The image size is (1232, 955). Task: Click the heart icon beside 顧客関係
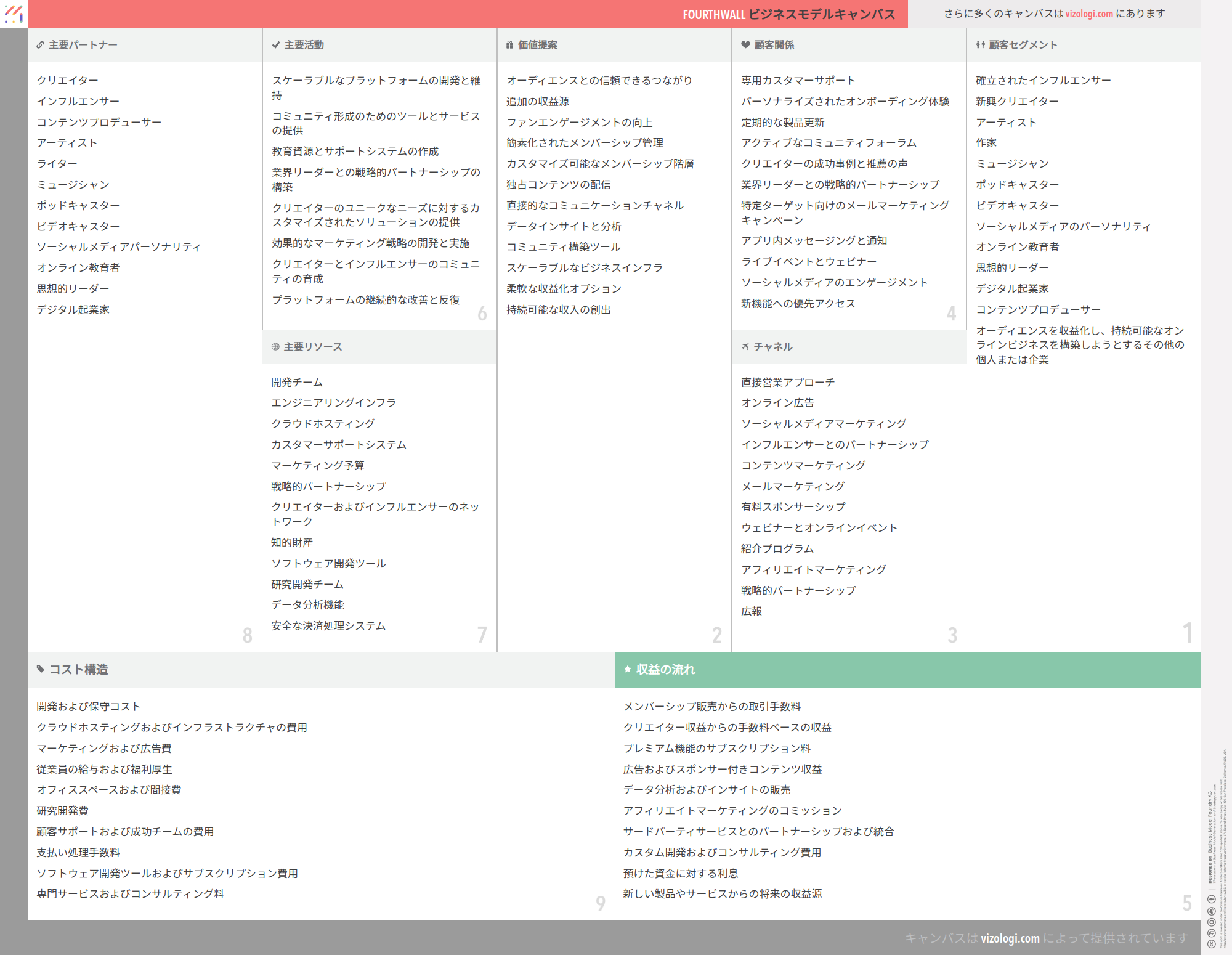point(745,45)
